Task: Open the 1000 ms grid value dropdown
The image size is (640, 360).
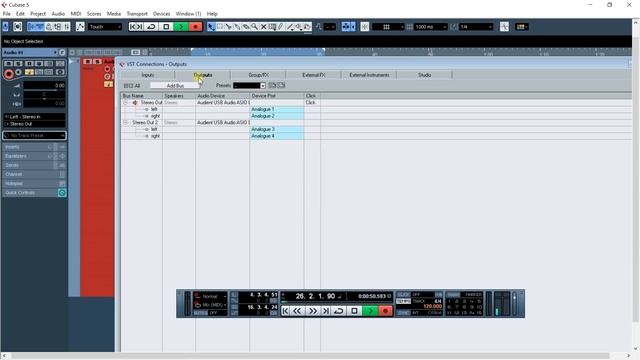Action: (x=431, y=27)
